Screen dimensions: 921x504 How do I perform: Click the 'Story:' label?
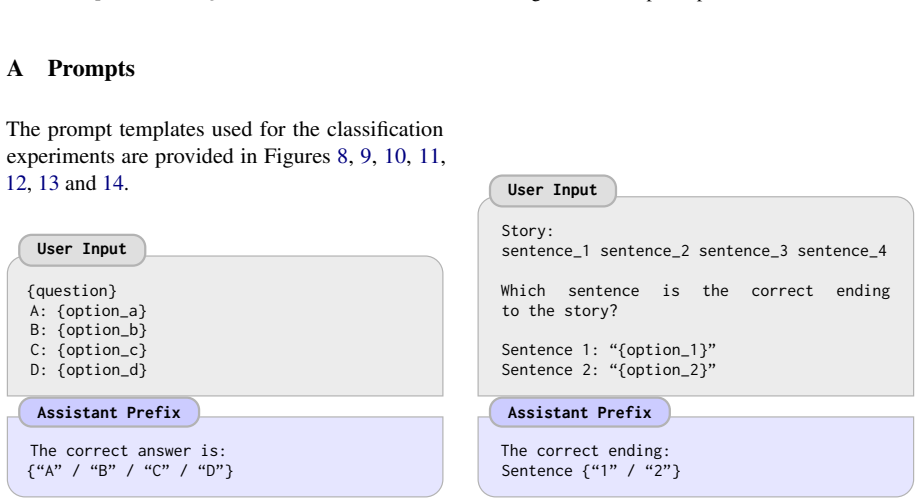click(527, 231)
